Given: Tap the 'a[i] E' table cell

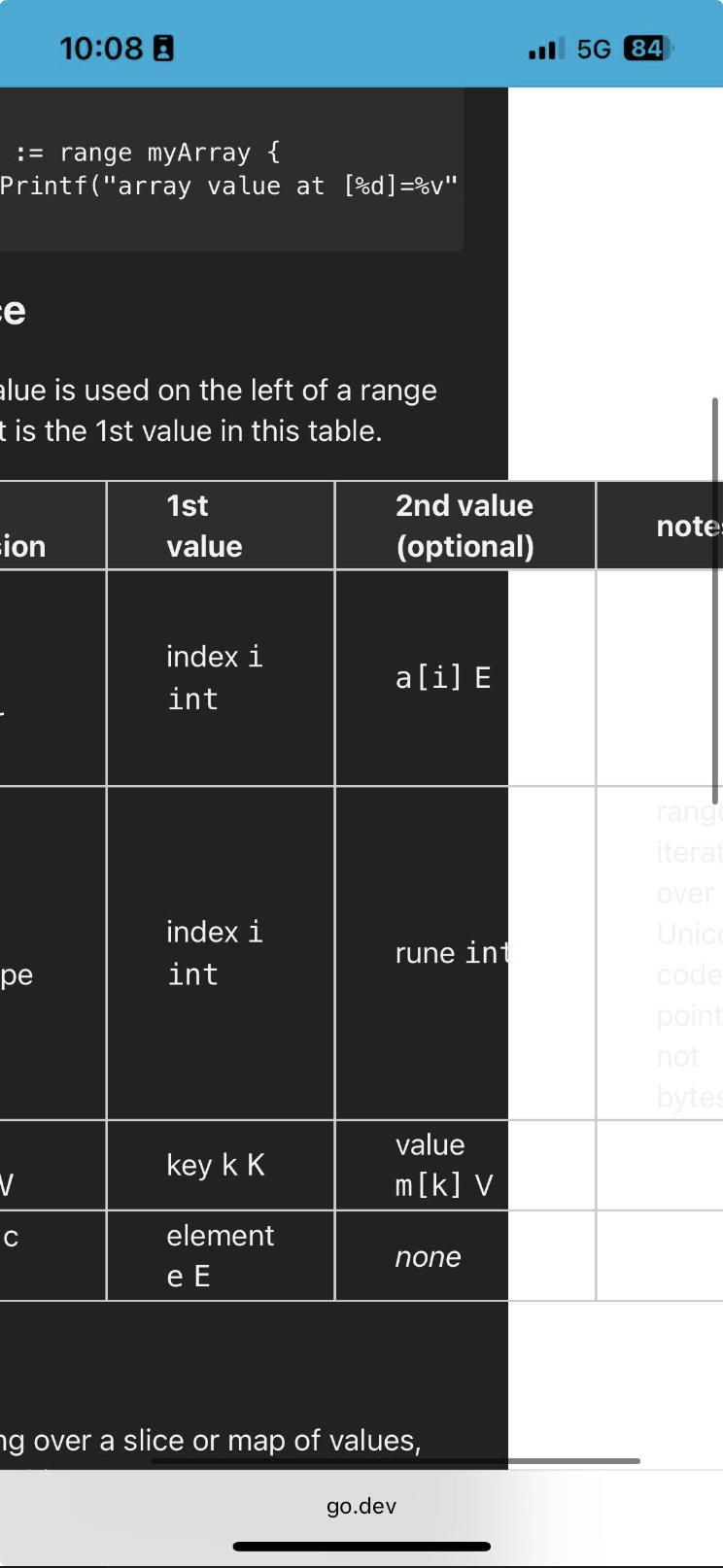Looking at the screenshot, I should (465, 678).
